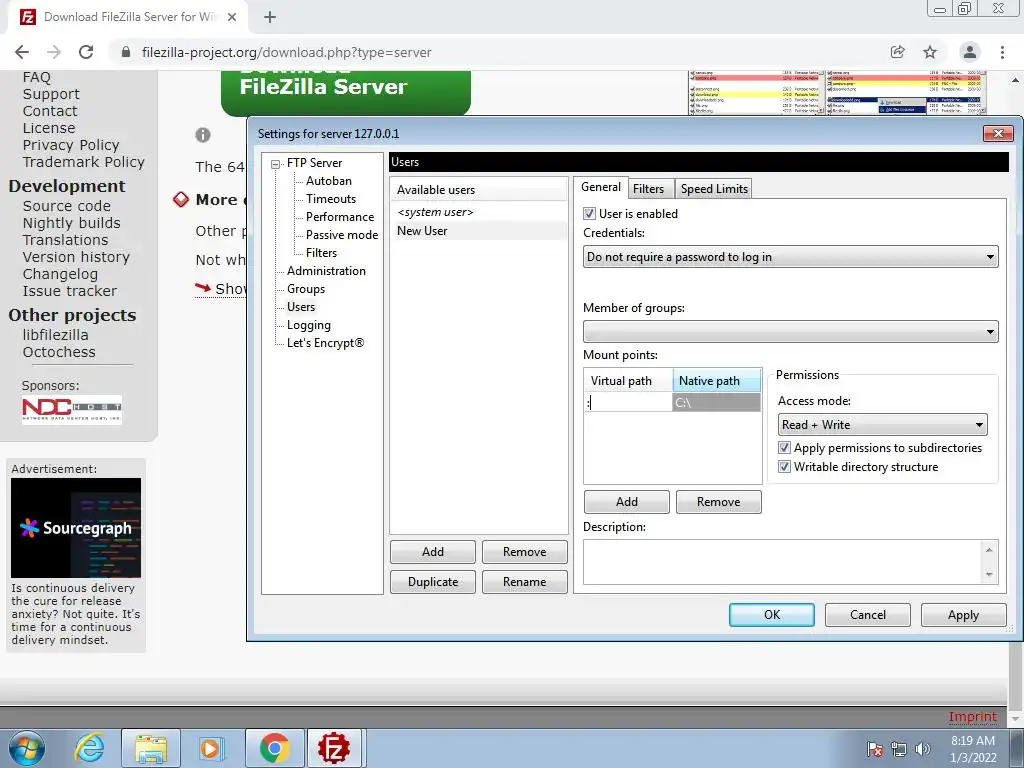
Task: Click the Cancel button in the settings dialog
Action: [868, 615]
